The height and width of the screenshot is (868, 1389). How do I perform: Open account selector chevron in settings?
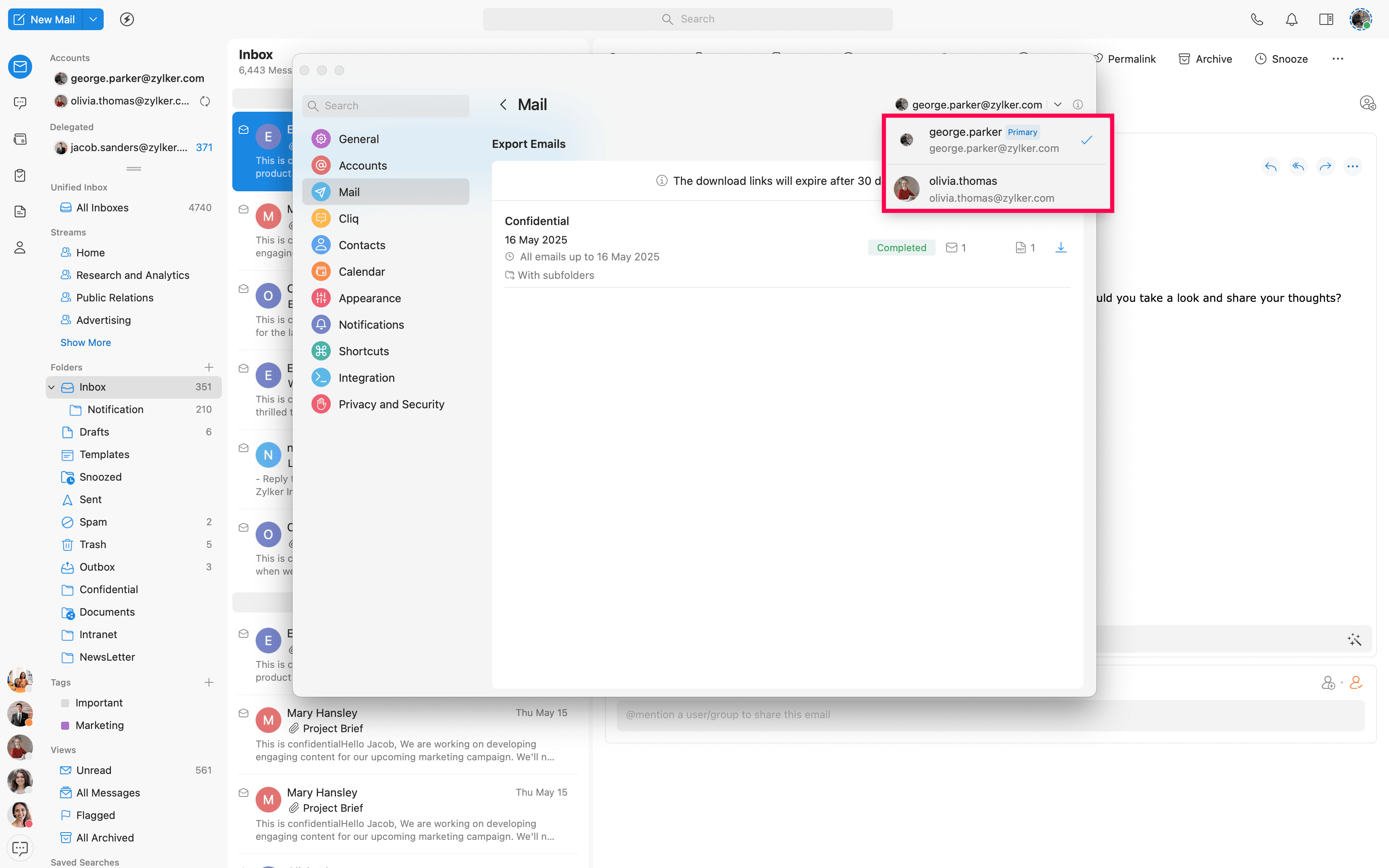(x=1057, y=104)
